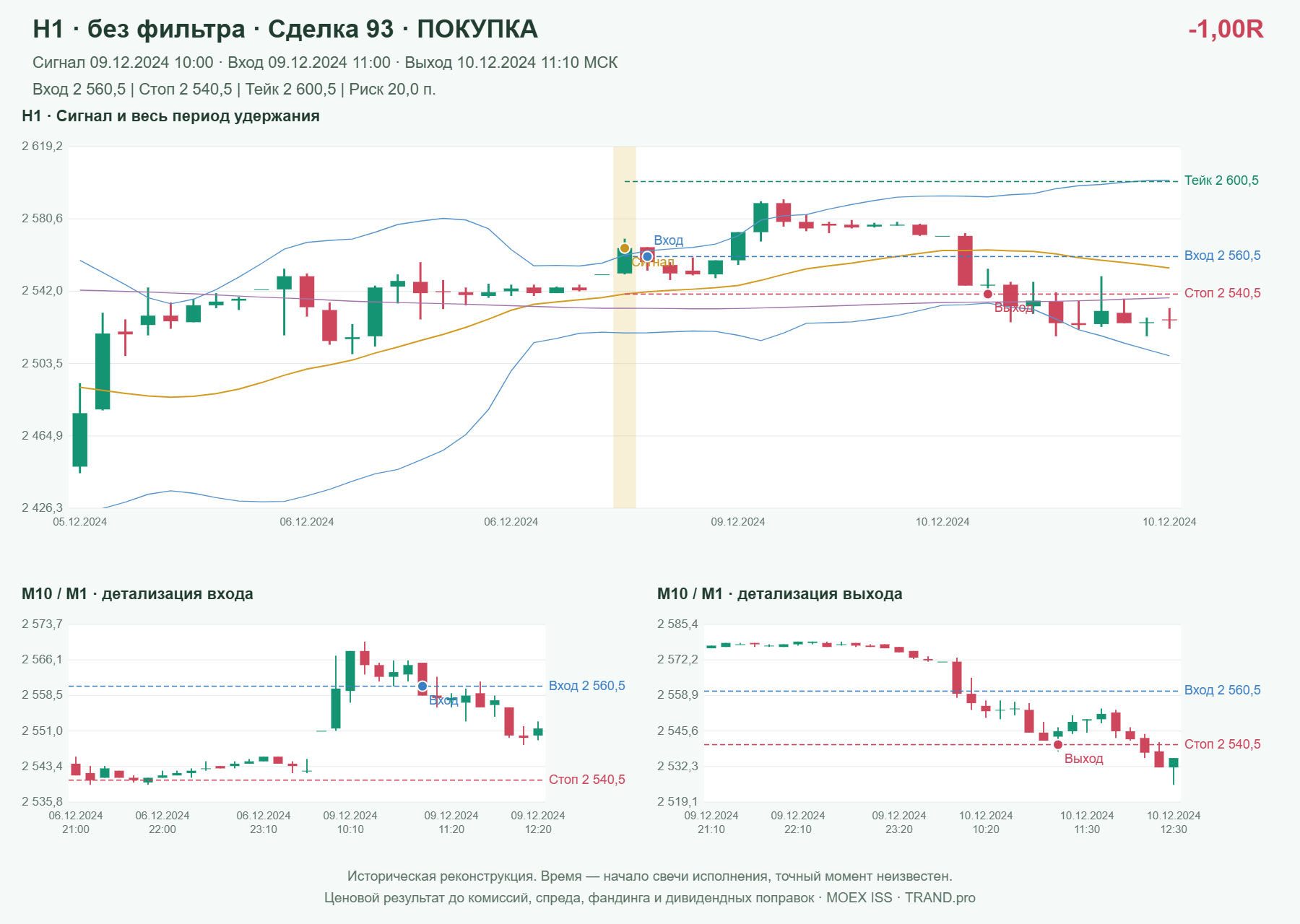Click the signal, entry and exit time line

pos(325,63)
